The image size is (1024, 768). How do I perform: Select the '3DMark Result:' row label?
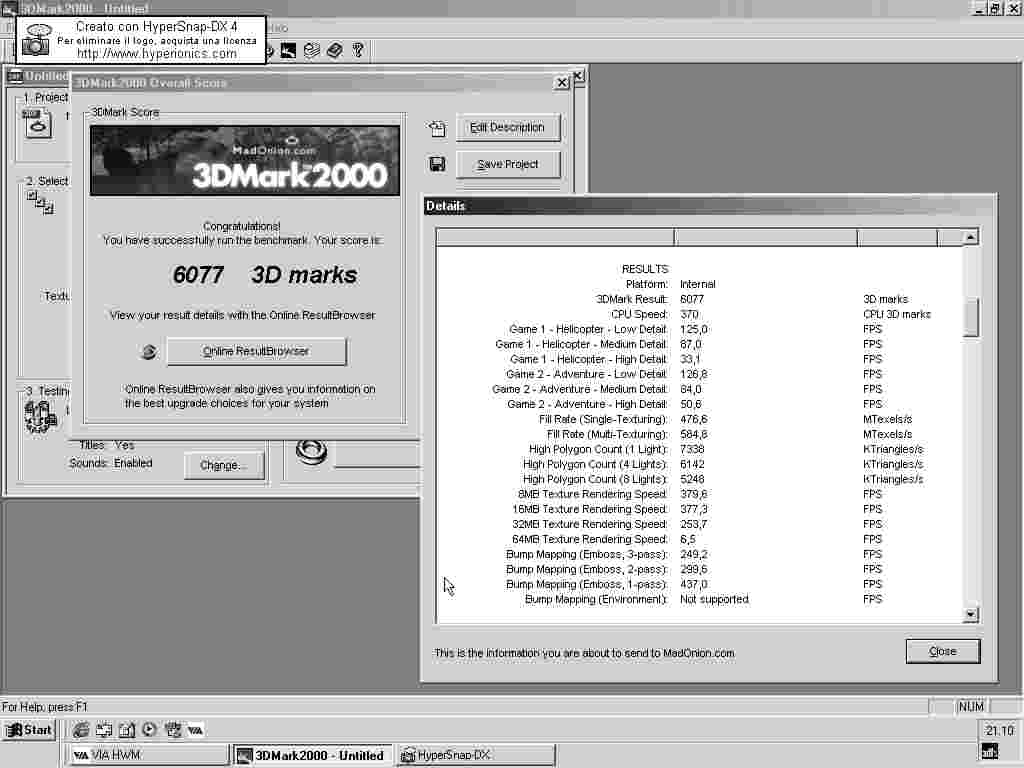tap(632, 299)
